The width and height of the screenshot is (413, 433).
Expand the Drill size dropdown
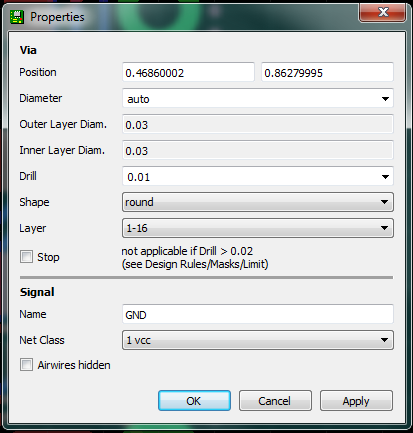pyautogui.click(x=385, y=177)
